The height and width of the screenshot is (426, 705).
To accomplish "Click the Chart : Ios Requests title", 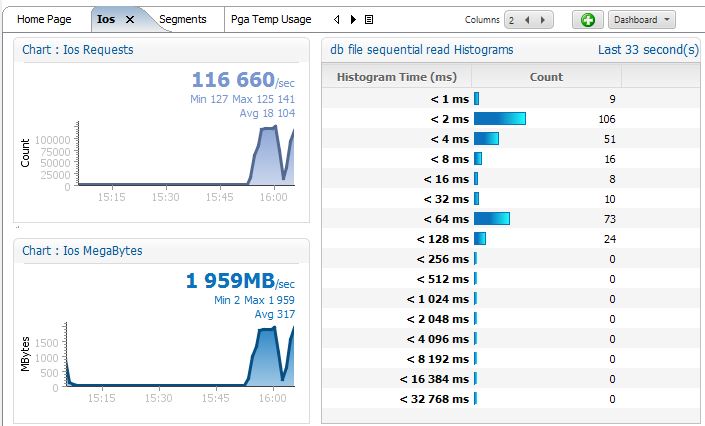I will [x=78, y=49].
